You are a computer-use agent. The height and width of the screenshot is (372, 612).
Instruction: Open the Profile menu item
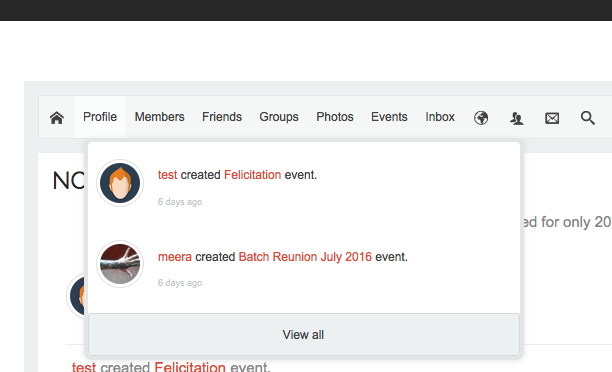[x=100, y=117]
